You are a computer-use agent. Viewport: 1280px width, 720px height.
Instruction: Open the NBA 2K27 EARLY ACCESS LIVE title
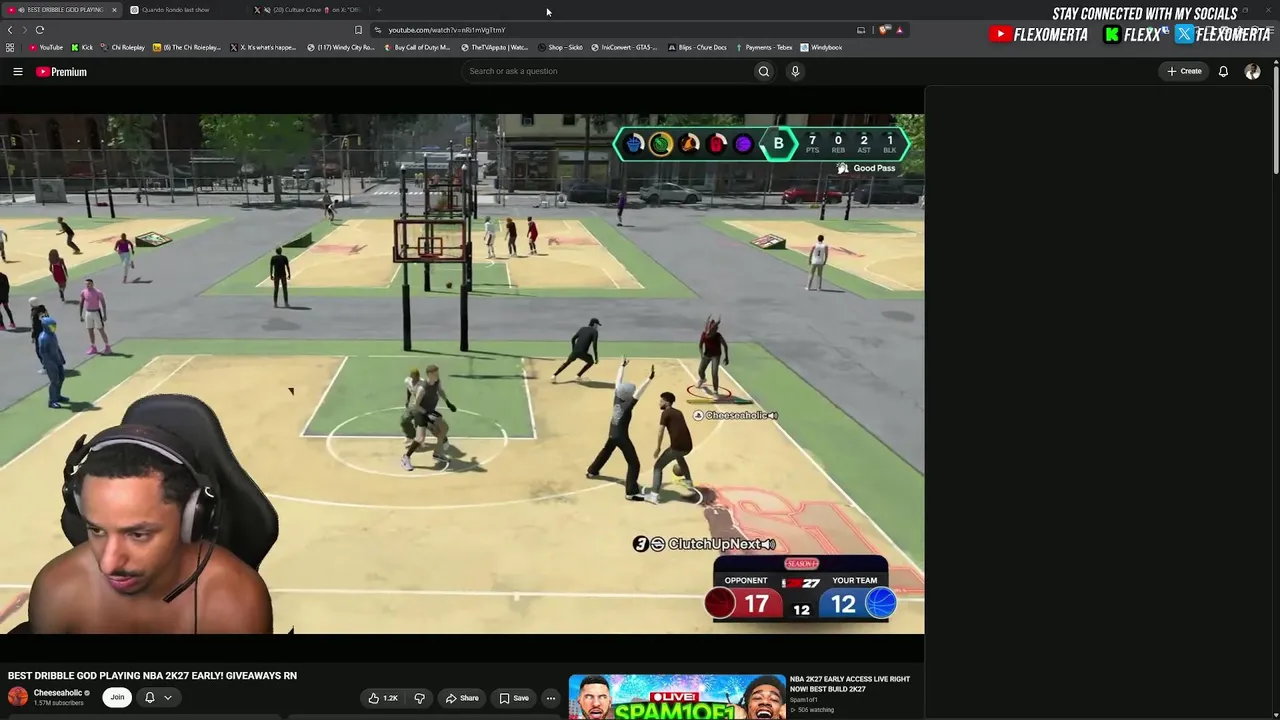(850, 684)
